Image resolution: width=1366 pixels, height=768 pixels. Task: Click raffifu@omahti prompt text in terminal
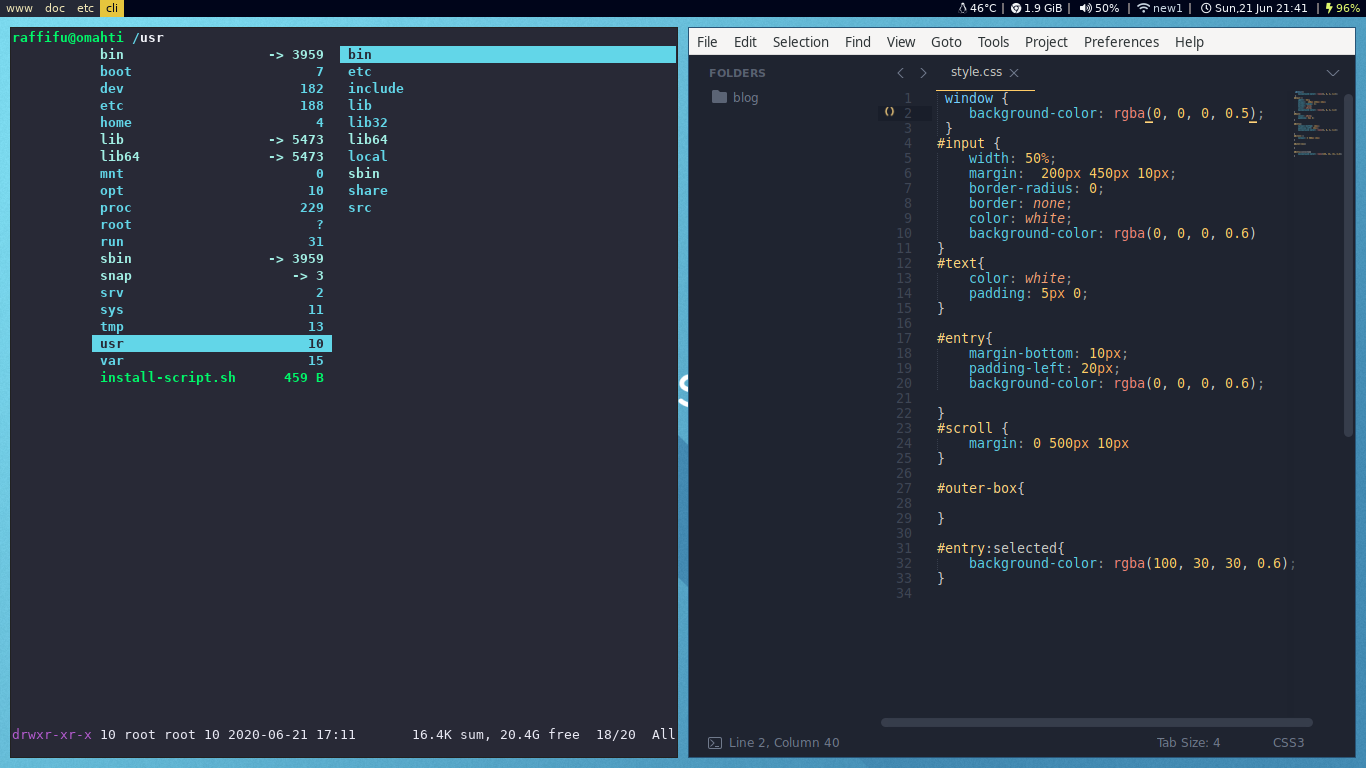[x=68, y=37]
